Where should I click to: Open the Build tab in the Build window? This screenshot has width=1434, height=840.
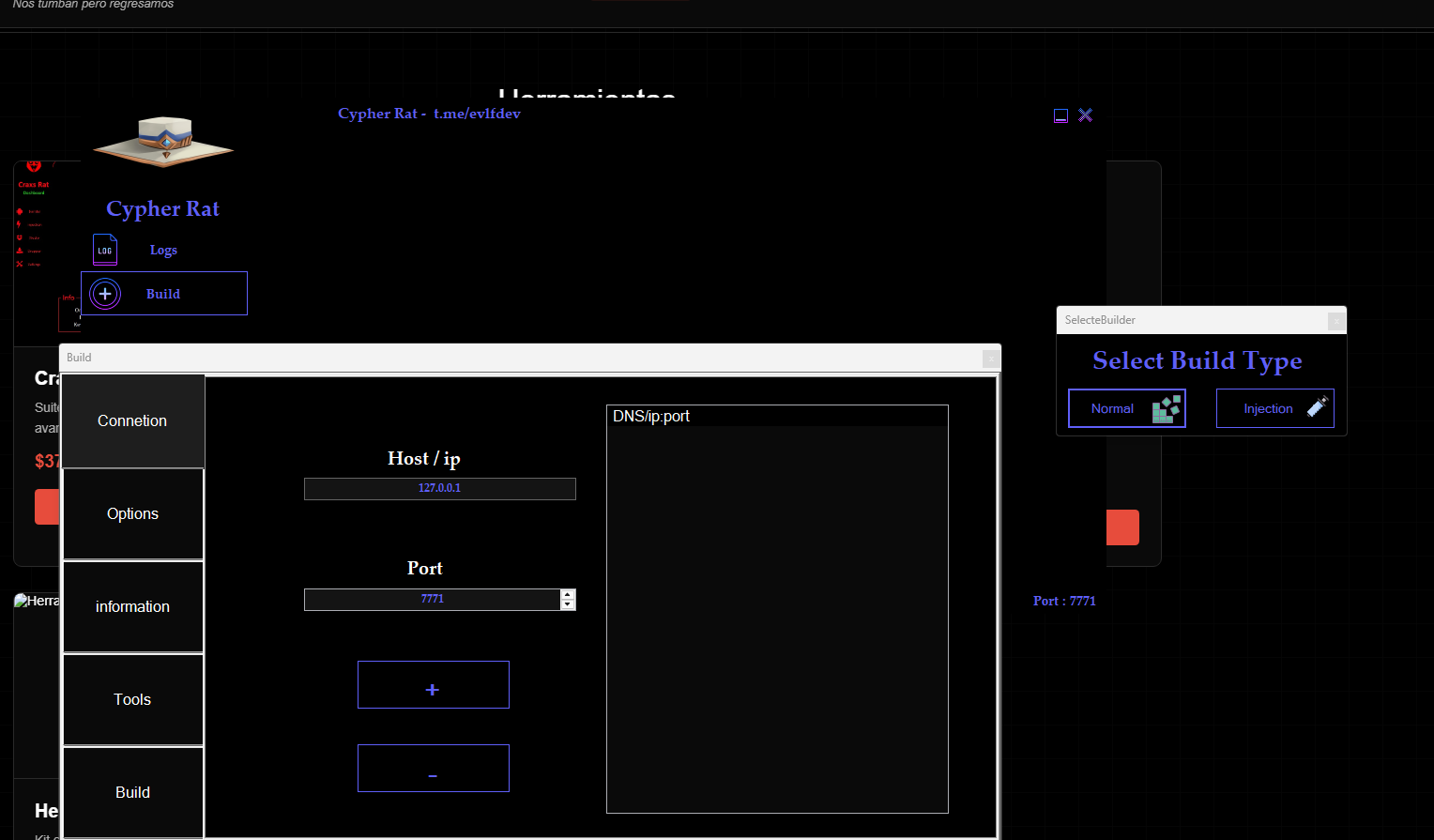tap(132, 792)
